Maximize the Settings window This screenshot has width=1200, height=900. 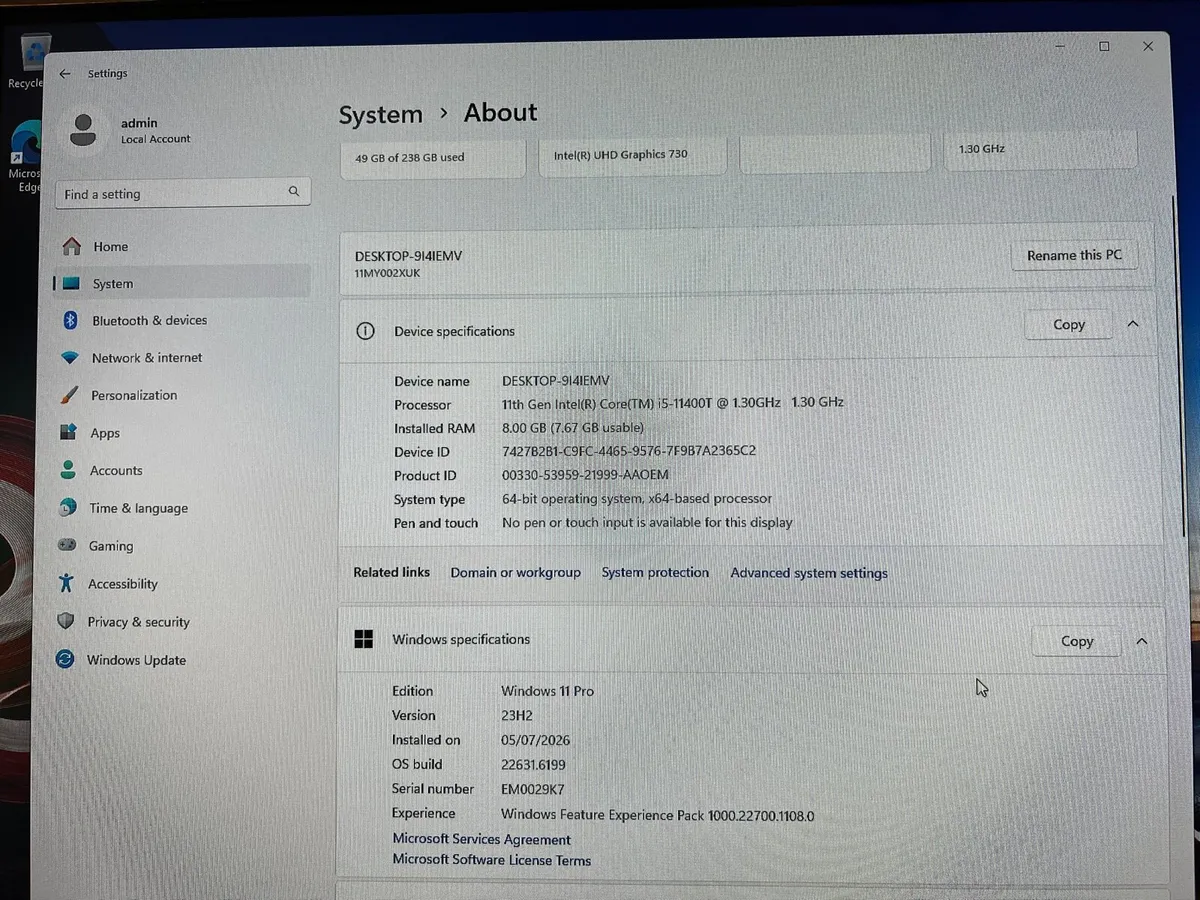coord(1104,46)
